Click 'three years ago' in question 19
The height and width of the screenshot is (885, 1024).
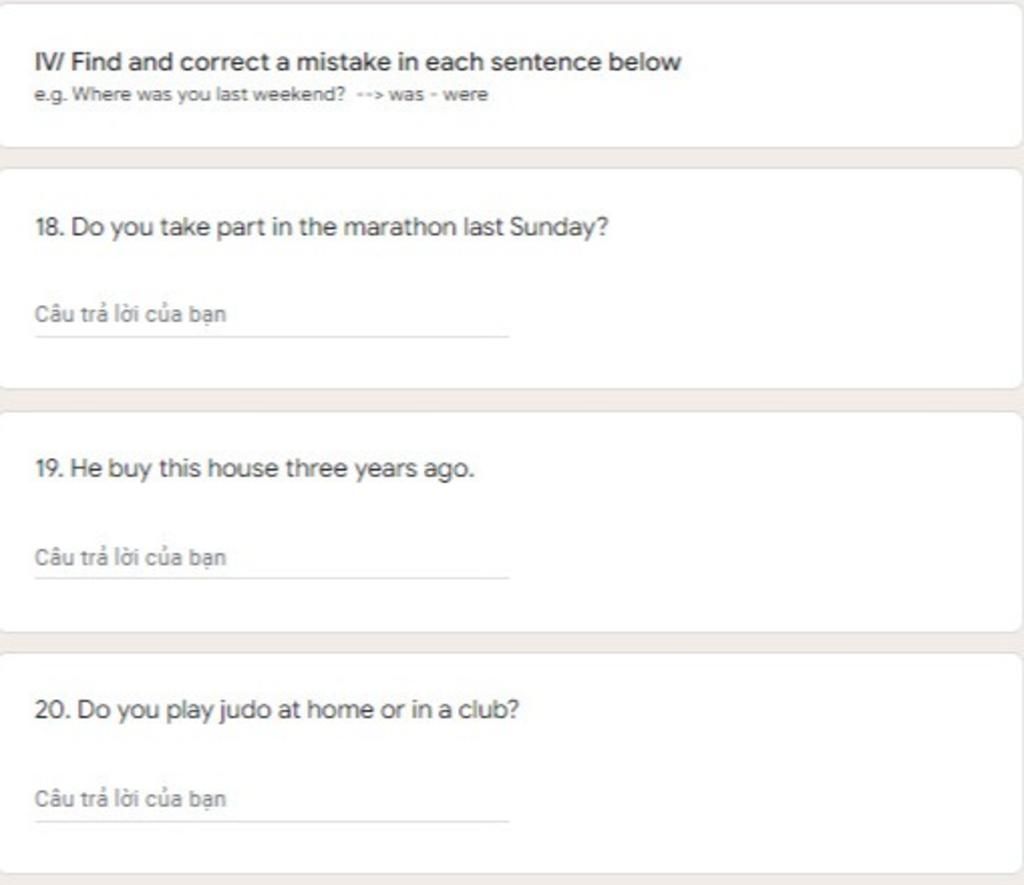[380, 470]
